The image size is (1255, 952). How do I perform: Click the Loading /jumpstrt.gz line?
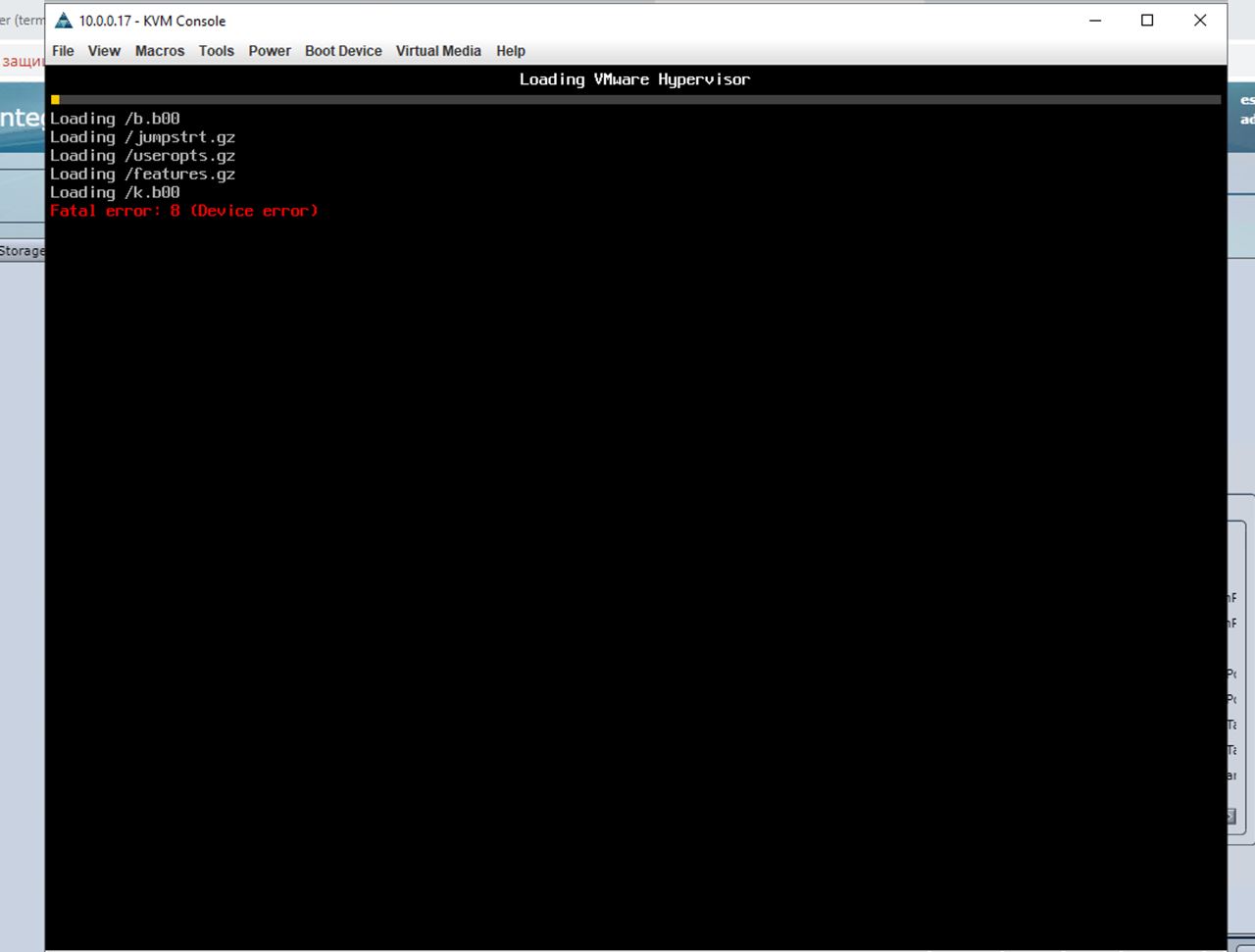click(x=142, y=137)
